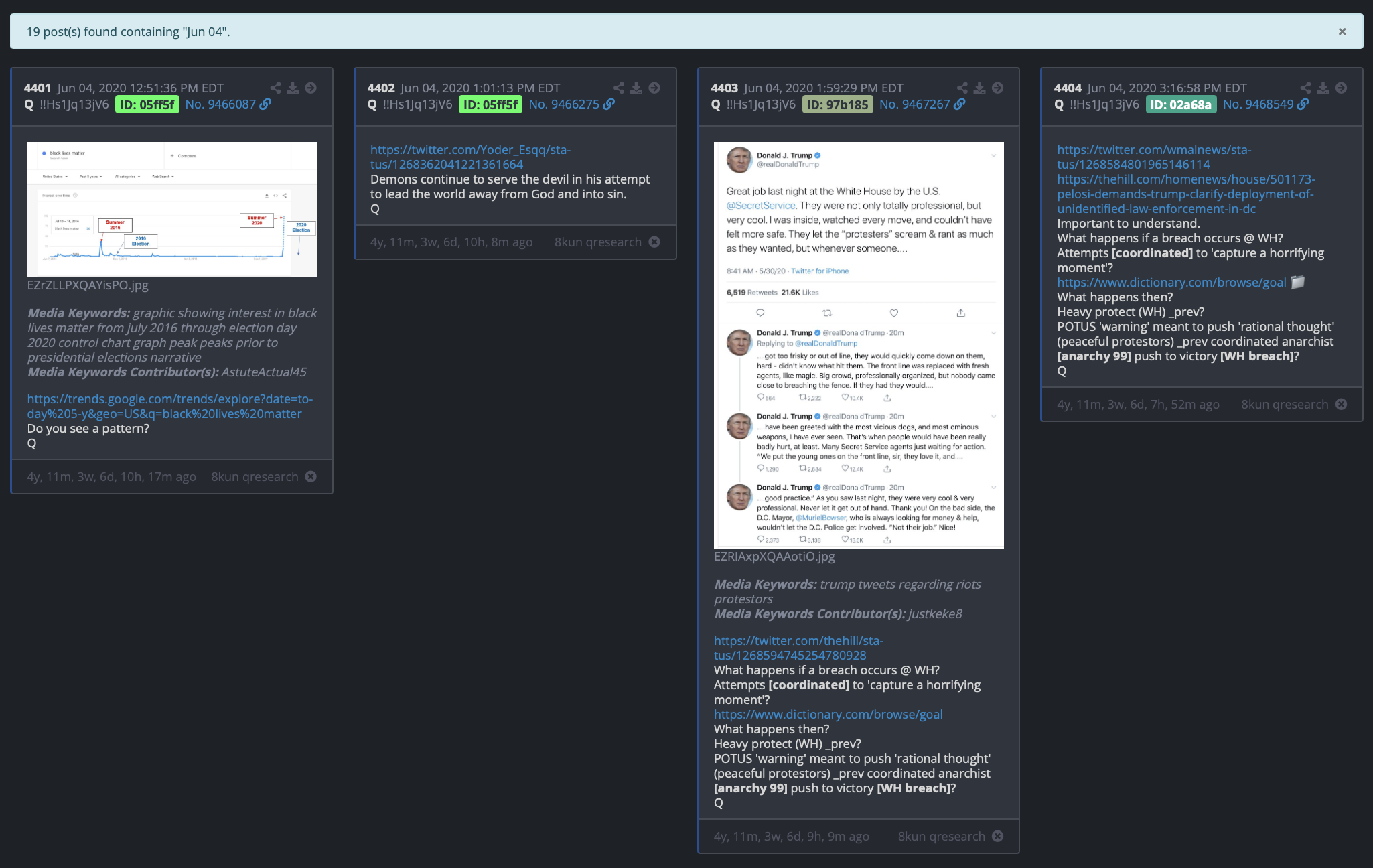Click circle-x icon in post 4404 footer
Screen dimensions: 1373x868
(x=1342, y=404)
